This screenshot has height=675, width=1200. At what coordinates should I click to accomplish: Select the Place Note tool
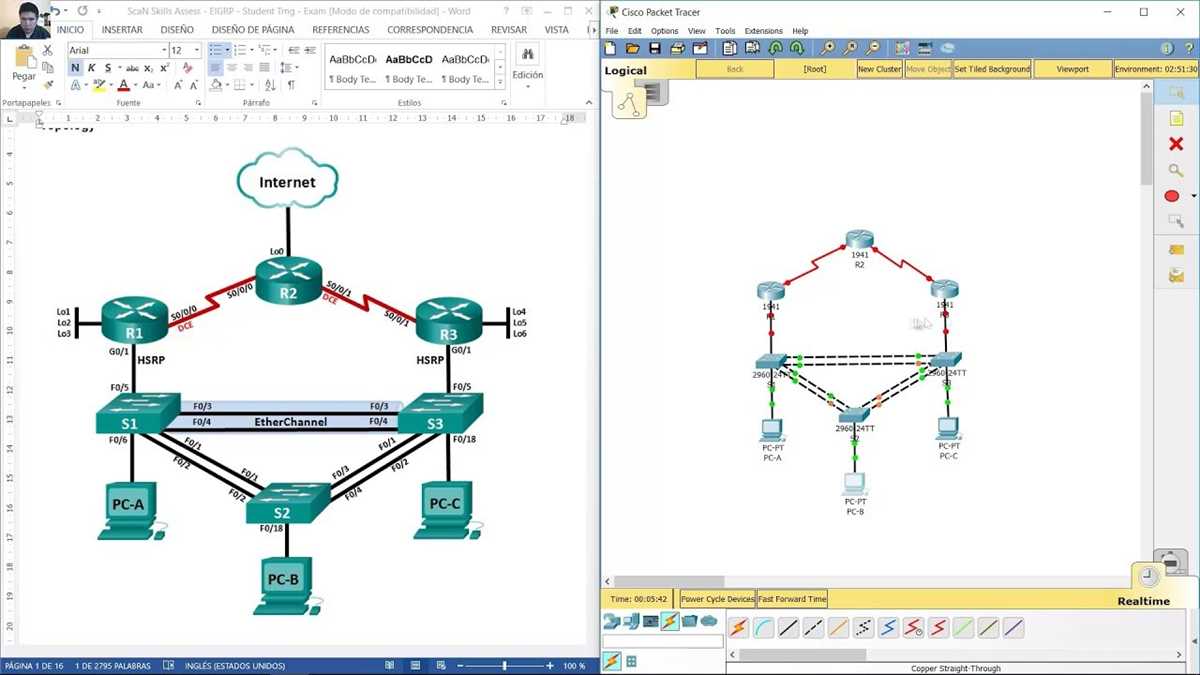tap(1176, 119)
